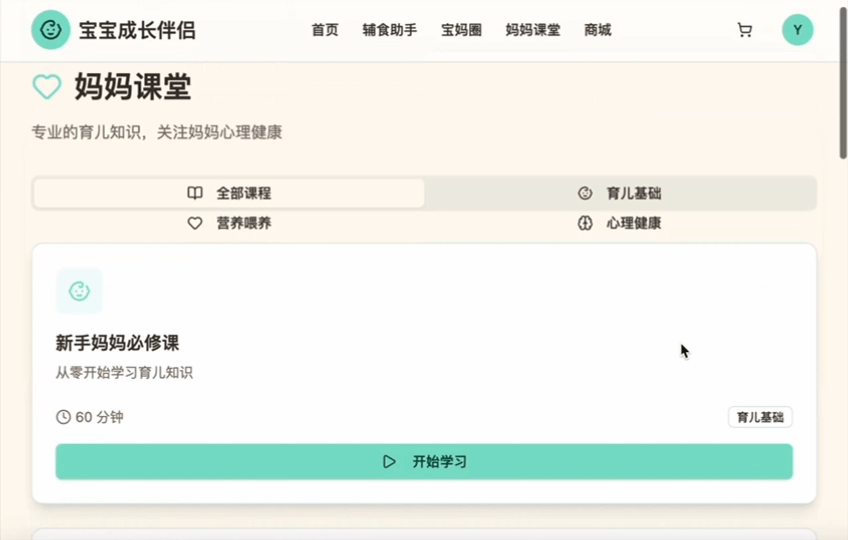Click the heart icon on 营养喂养 tab

click(x=195, y=223)
